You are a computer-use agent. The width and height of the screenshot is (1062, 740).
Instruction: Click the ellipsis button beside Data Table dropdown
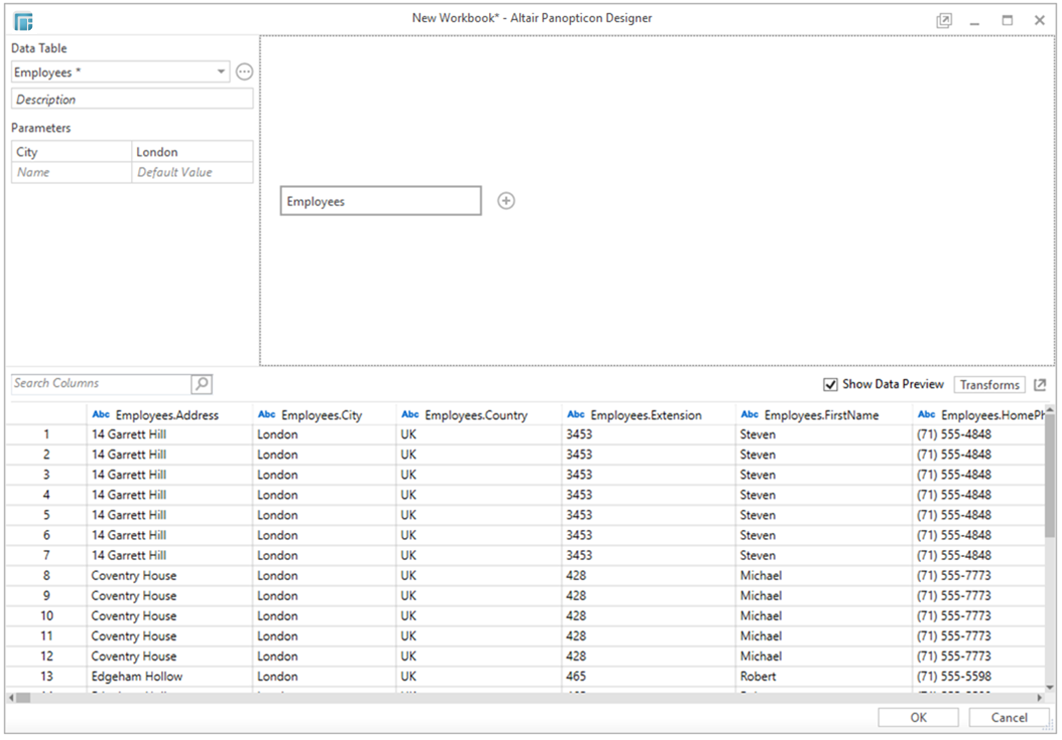244,72
